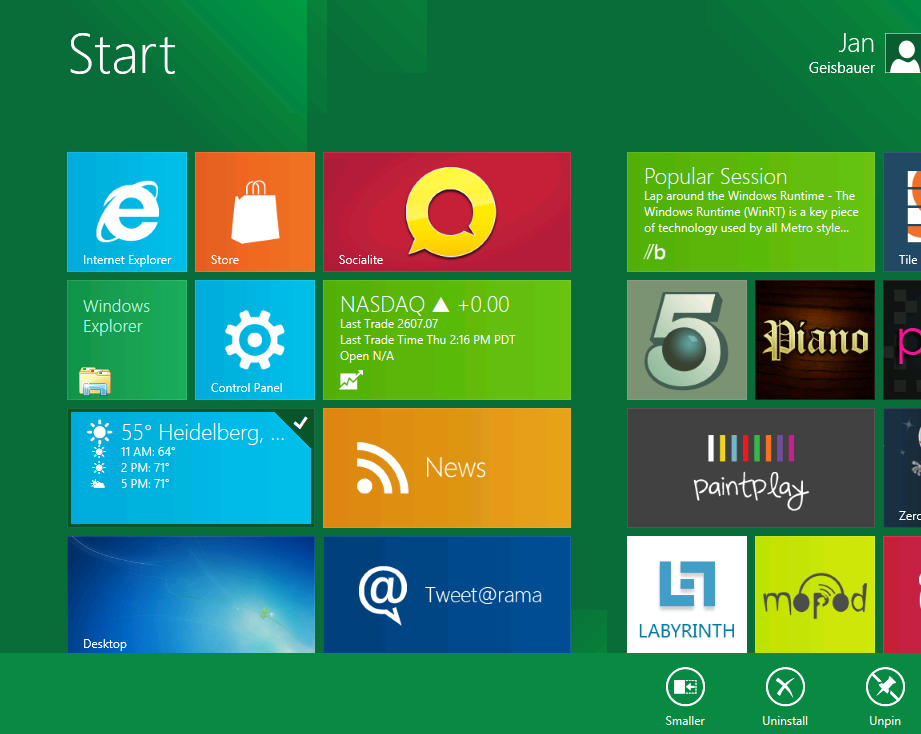
Task: Click the Uninstall button in app bar
Action: [x=785, y=696]
